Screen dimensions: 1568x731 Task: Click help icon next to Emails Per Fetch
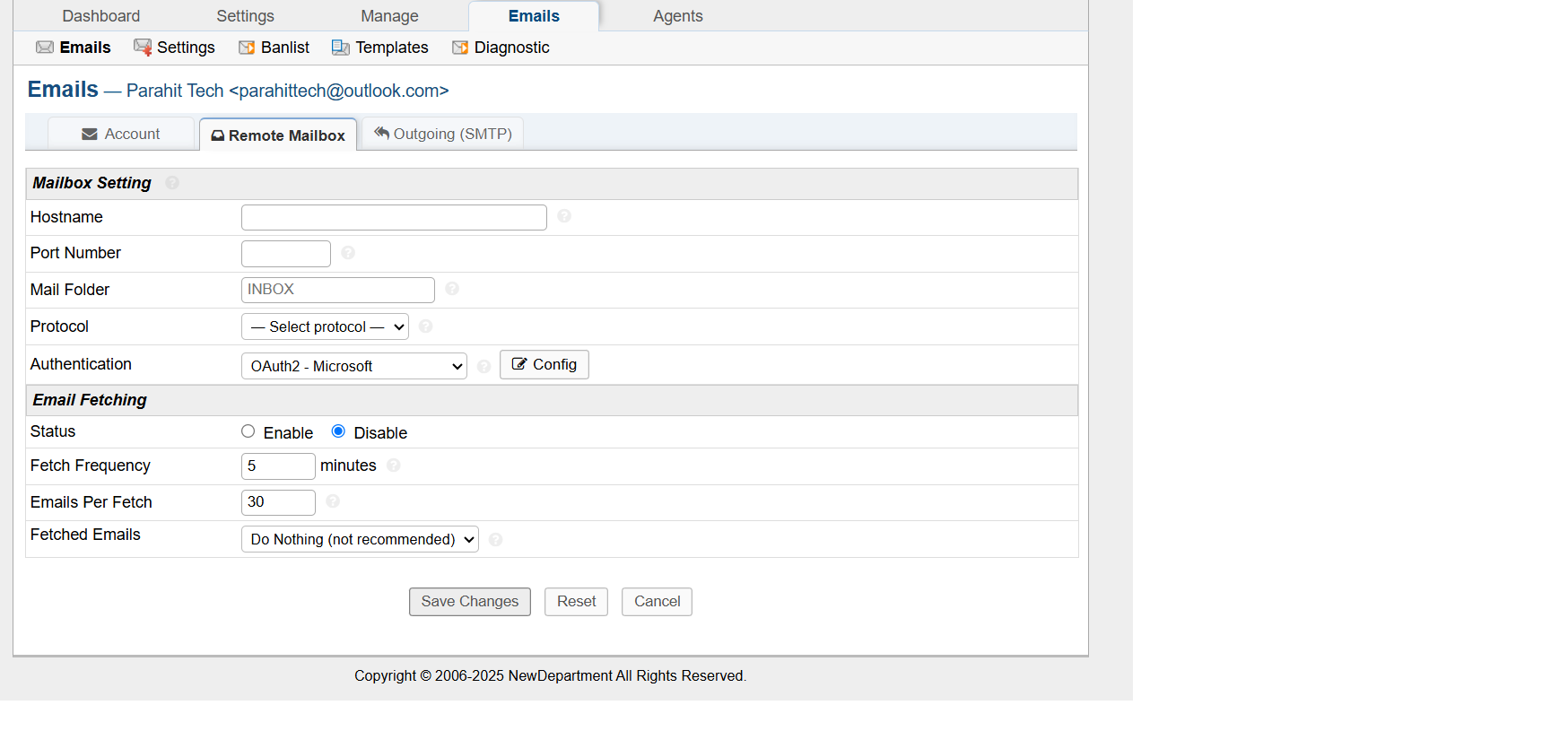(333, 501)
